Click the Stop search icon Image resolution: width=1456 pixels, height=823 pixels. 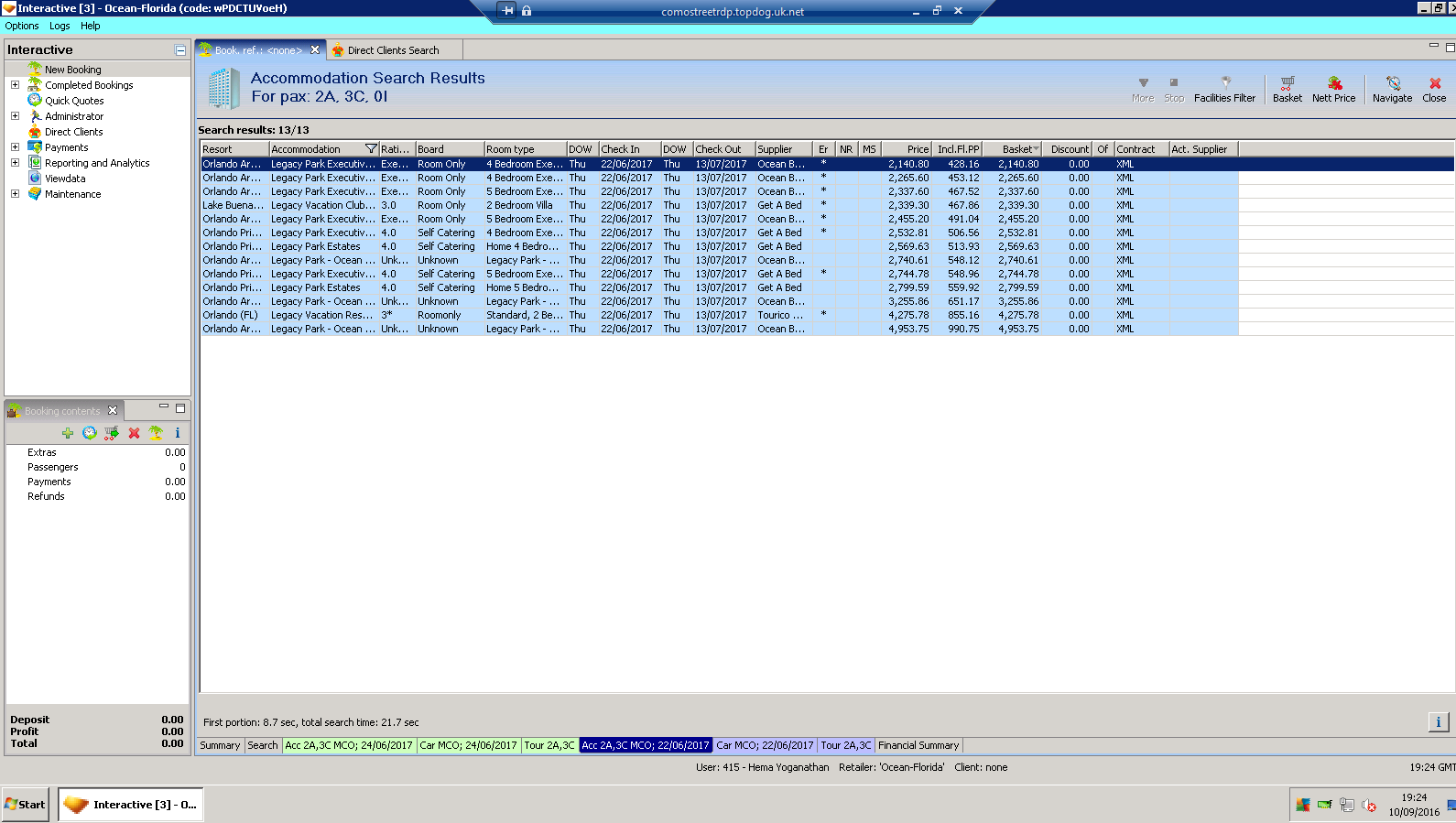1174,82
